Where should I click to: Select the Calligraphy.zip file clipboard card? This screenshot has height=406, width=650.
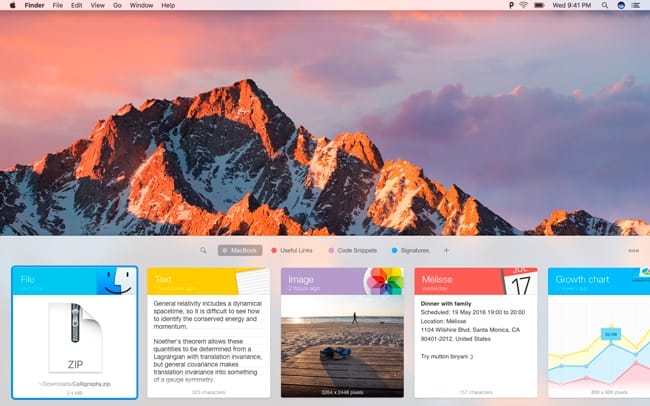point(75,333)
